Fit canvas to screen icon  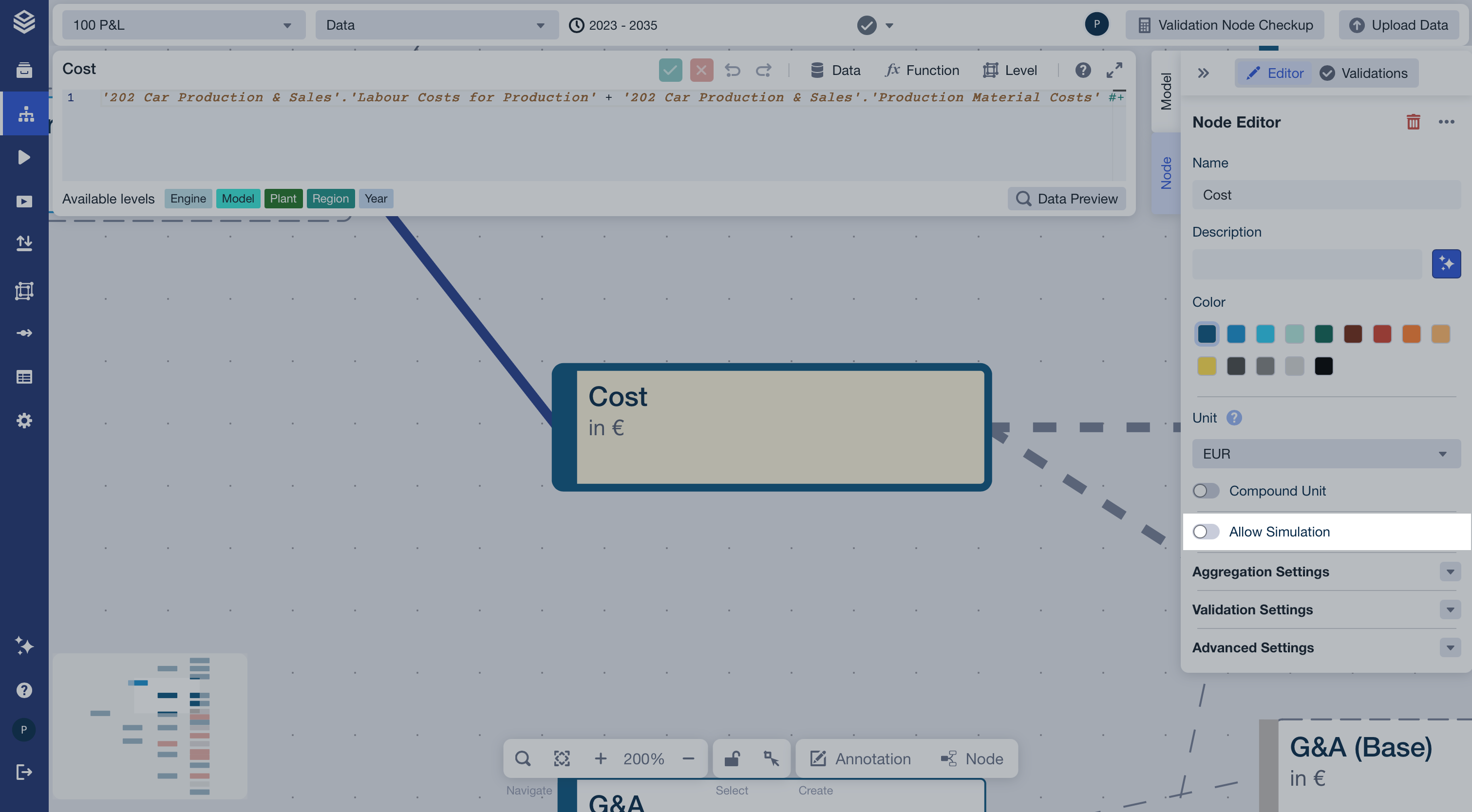click(562, 758)
